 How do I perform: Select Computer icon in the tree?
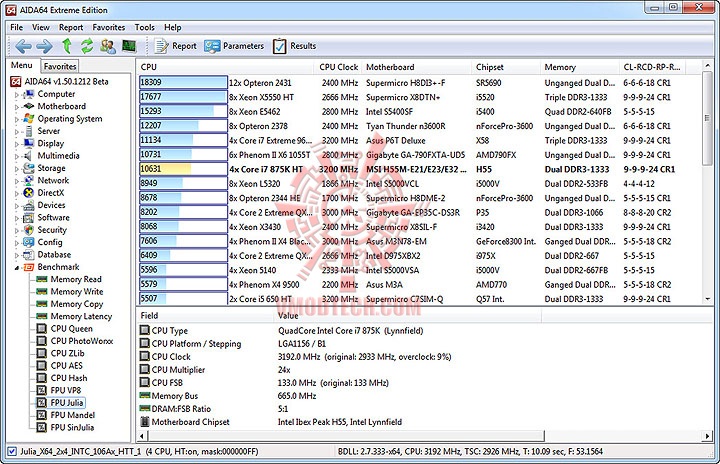[x=29, y=94]
